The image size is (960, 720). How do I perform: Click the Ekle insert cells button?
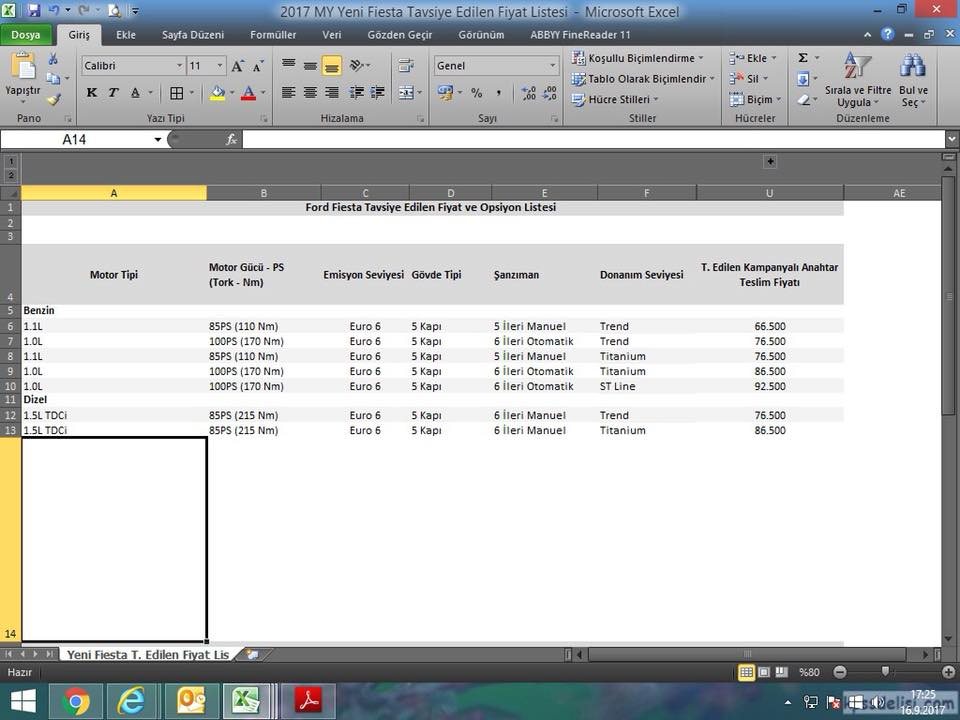pyautogui.click(x=752, y=58)
